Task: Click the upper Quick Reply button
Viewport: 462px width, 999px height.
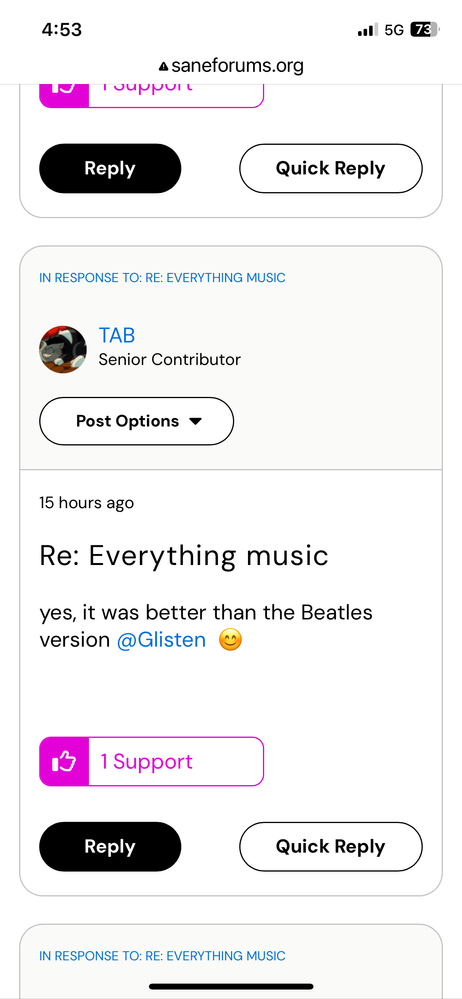Action: tap(331, 168)
